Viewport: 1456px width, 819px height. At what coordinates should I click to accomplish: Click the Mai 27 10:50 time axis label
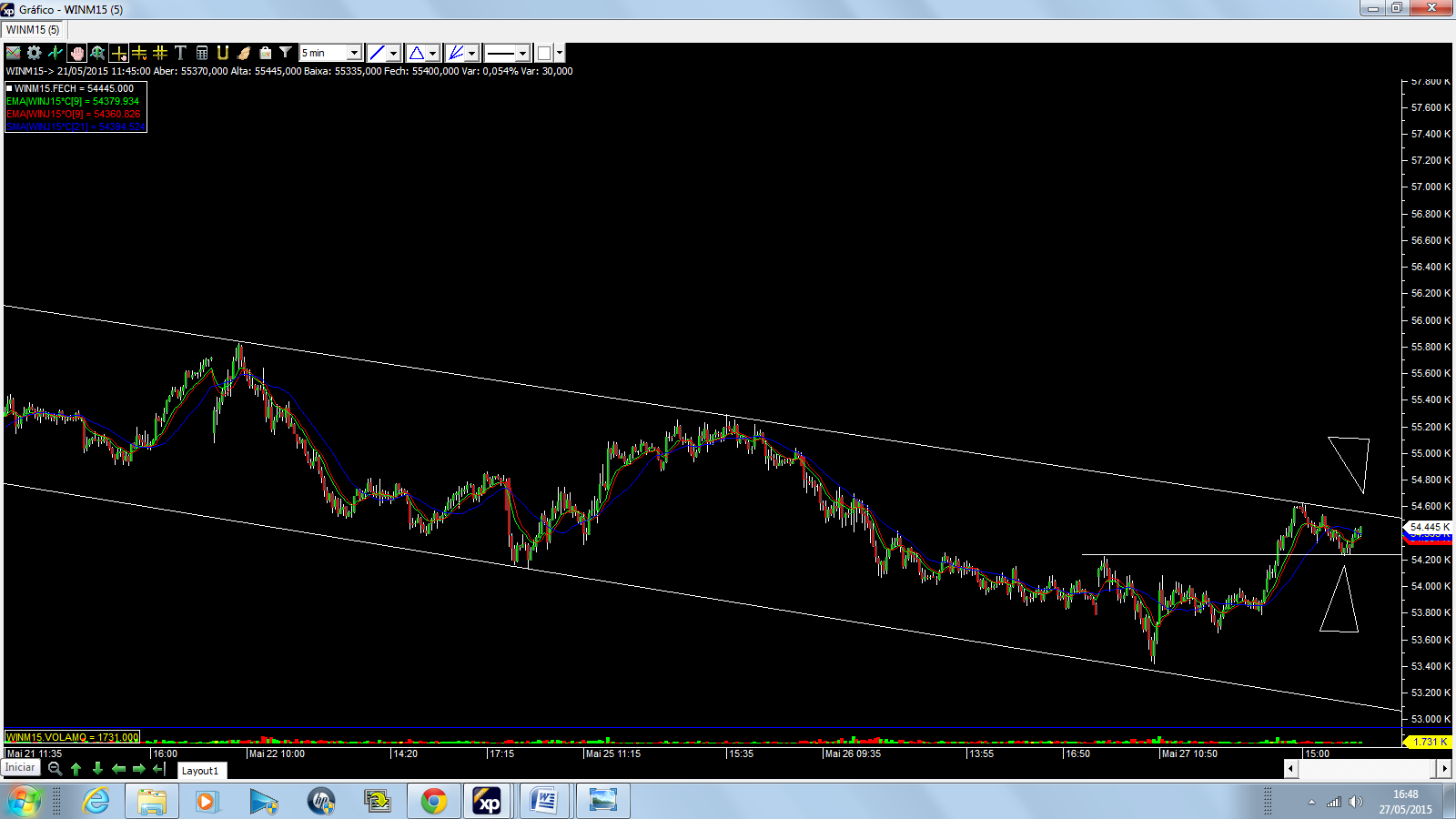[1189, 753]
